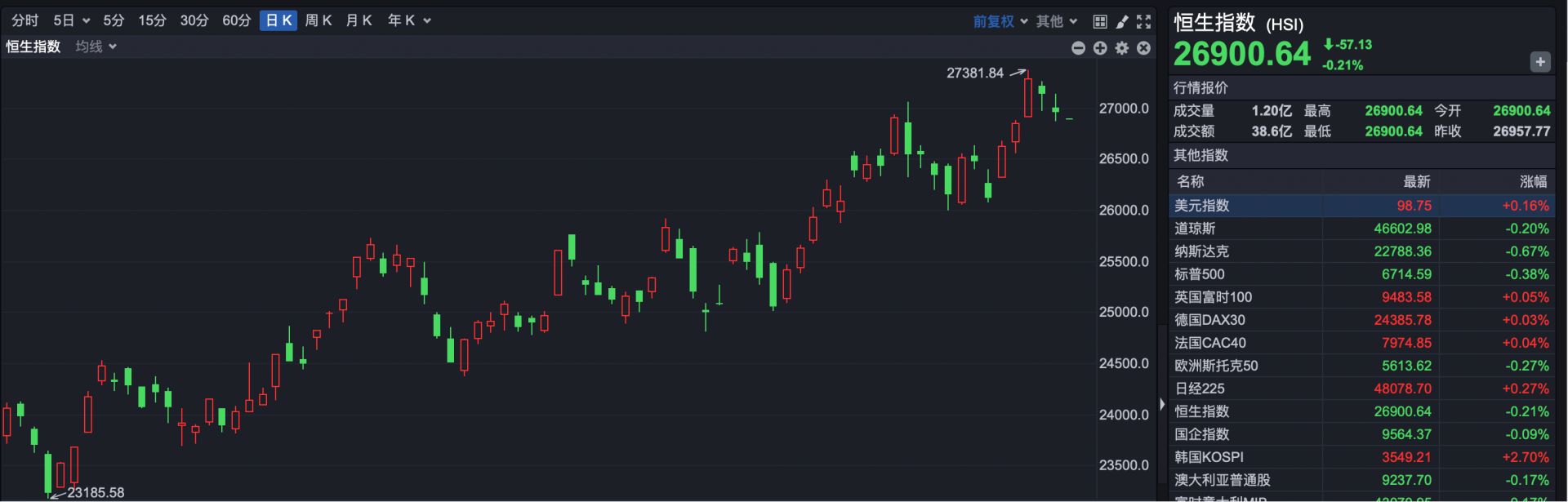Image resolution: width=1568 pixels, height=502 pixels.
Task: Select the 日K daily candlestick tab
Action: tap(278, 20)
